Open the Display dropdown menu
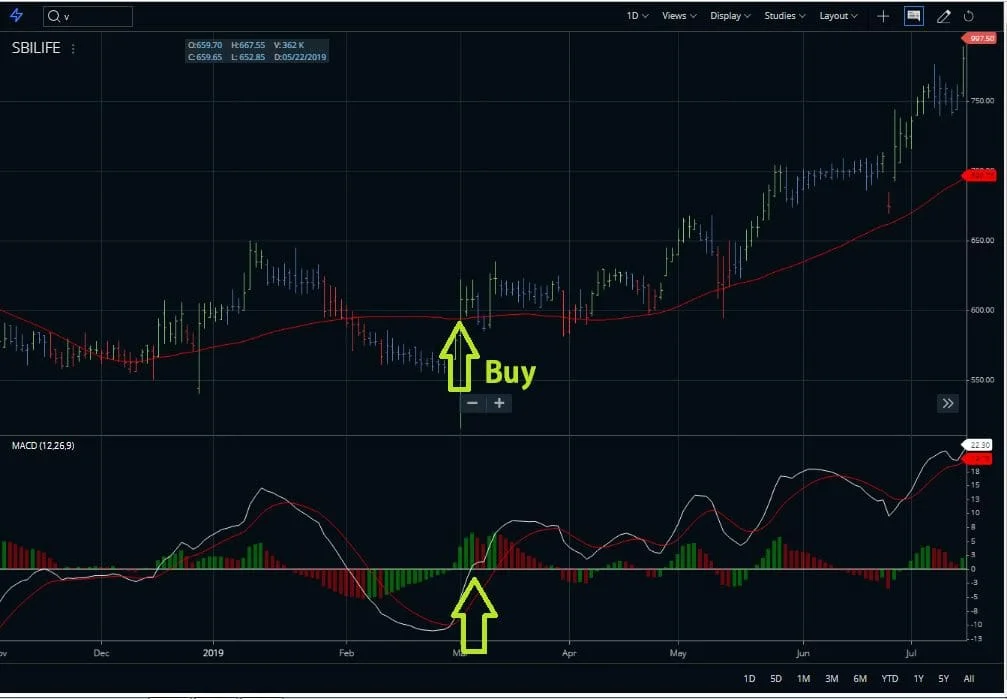1007x699 pixels. point(729,16)
